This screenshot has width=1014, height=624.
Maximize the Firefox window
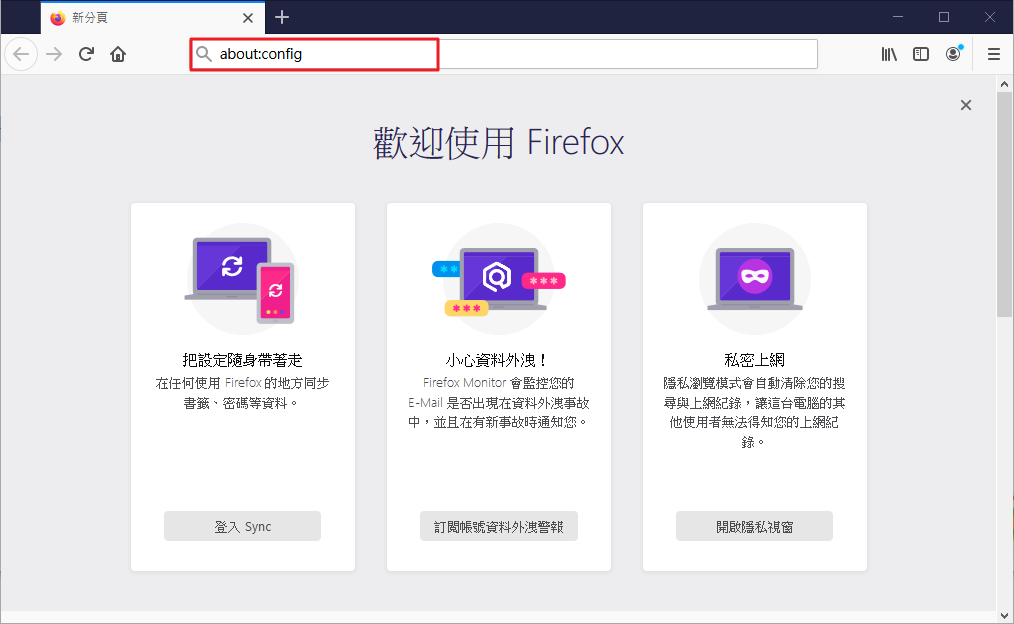[944, 17]
